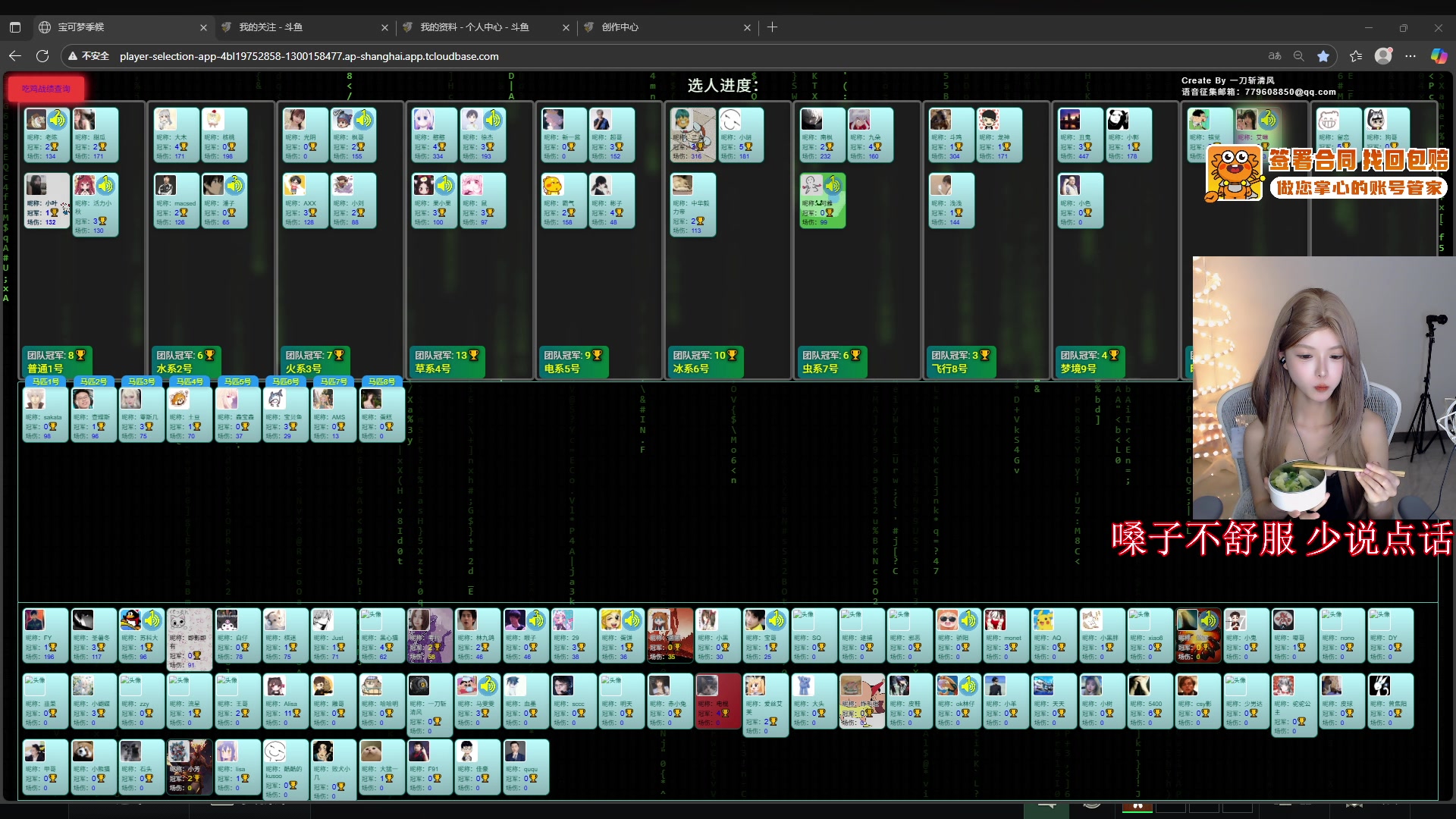
Task: Click the red 吃鸡战绩查询 button
Action: tap(46, 89)
